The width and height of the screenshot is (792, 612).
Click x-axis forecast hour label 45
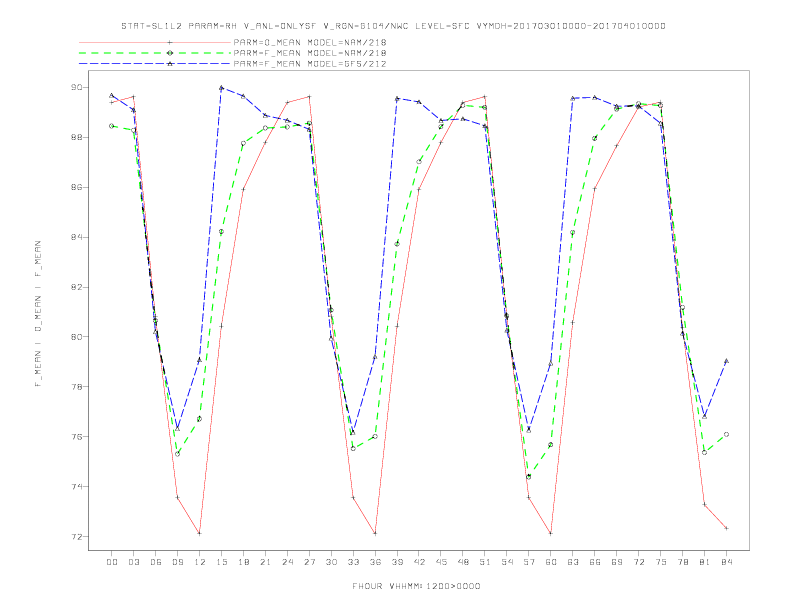tap(441, 562)
